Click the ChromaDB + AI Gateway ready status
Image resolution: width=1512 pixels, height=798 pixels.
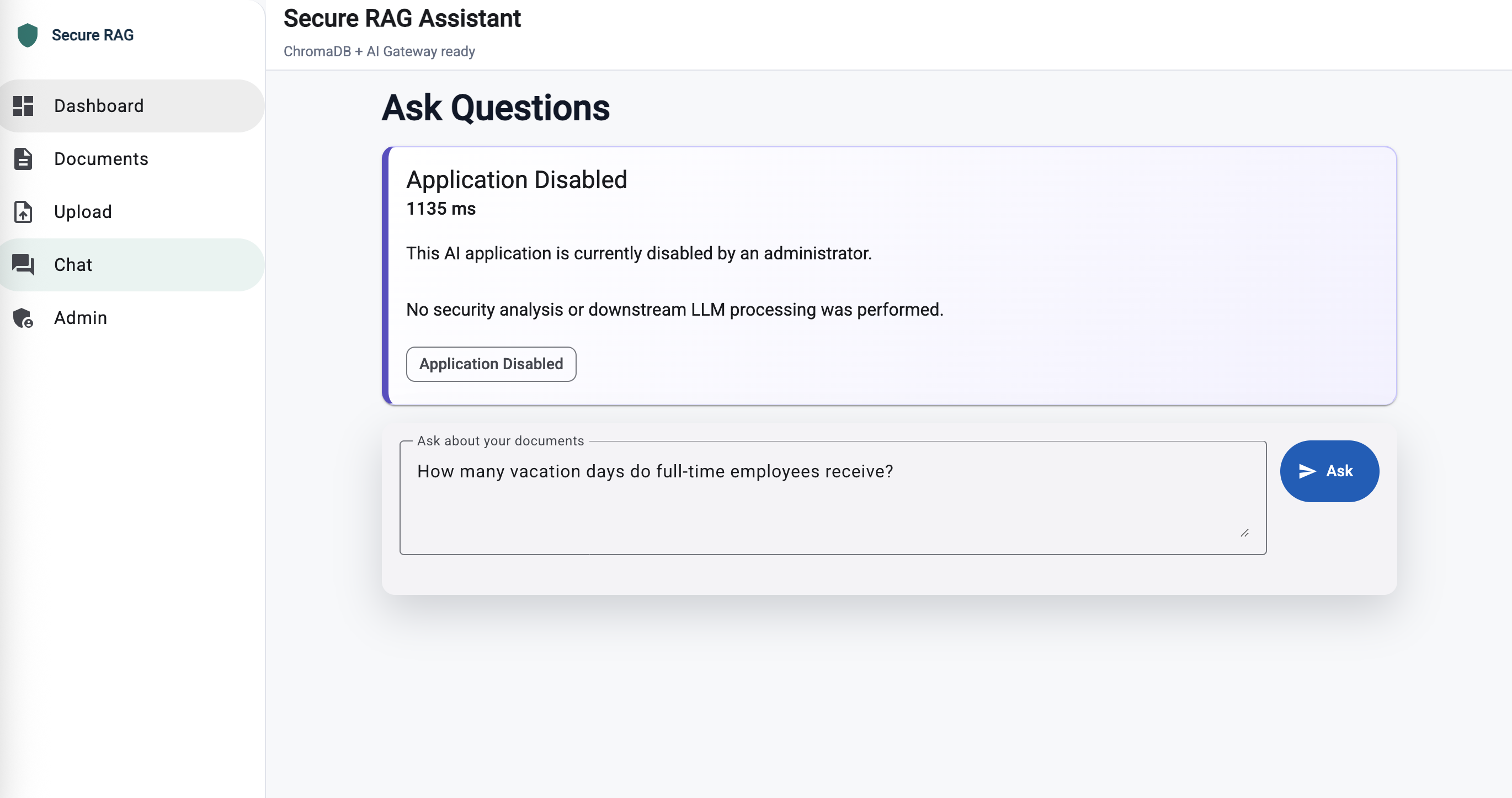(379, 52)
